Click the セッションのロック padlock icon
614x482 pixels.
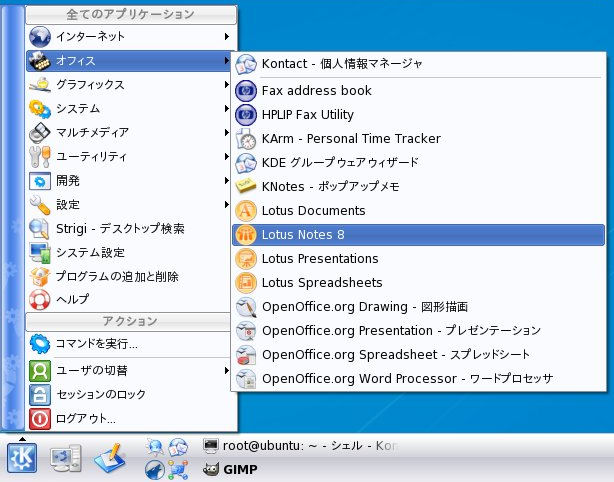[x=40, y=395]
